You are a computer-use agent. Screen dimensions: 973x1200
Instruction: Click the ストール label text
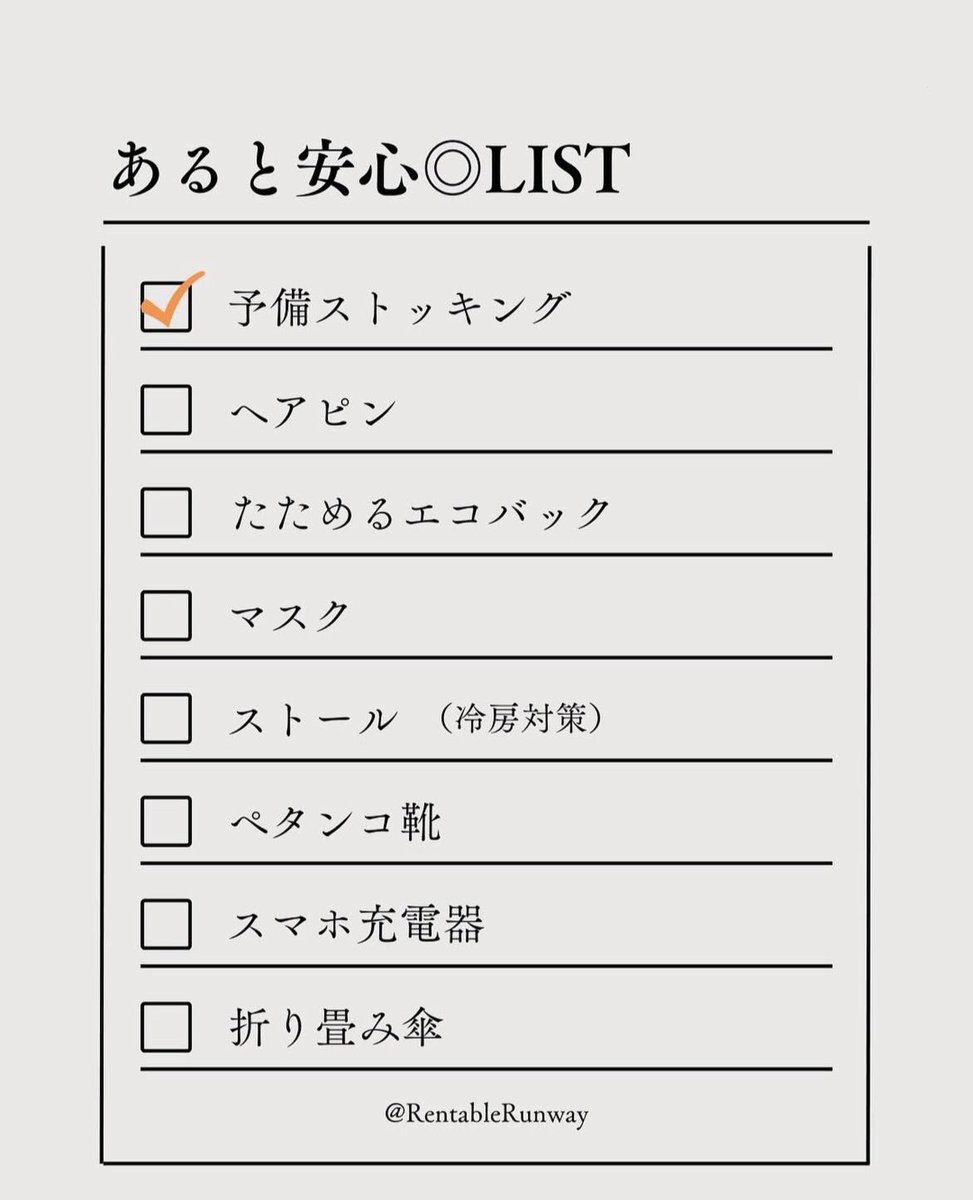[312, 720]
